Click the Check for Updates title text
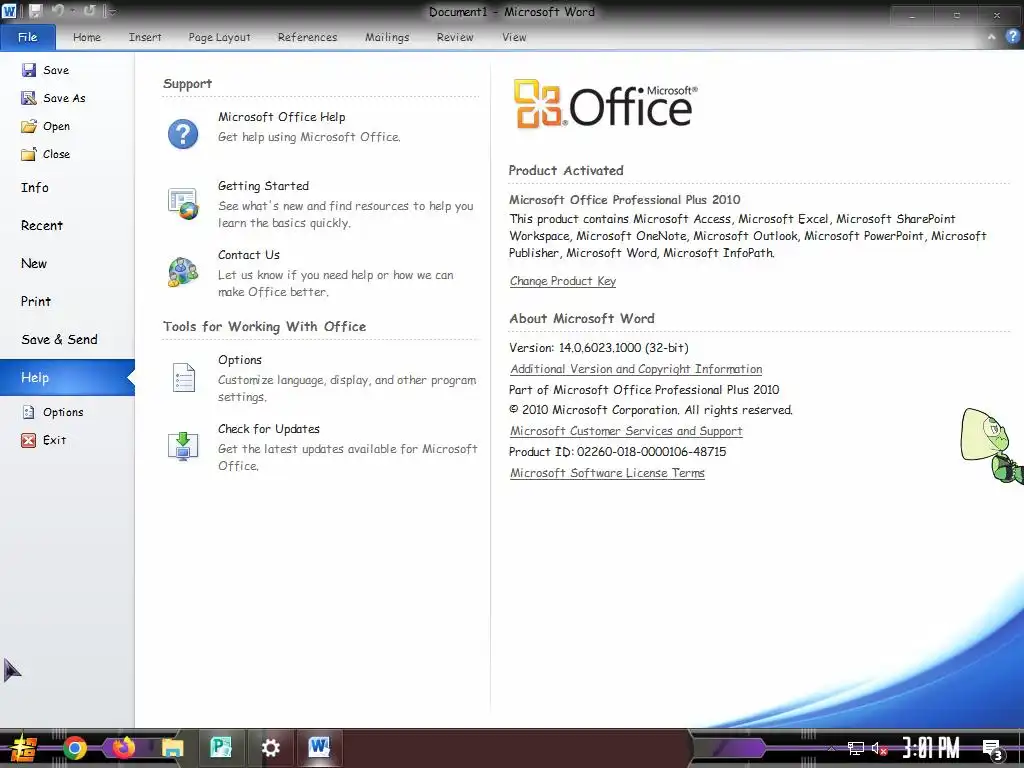The image size is (1024, 768). (269, 429)
